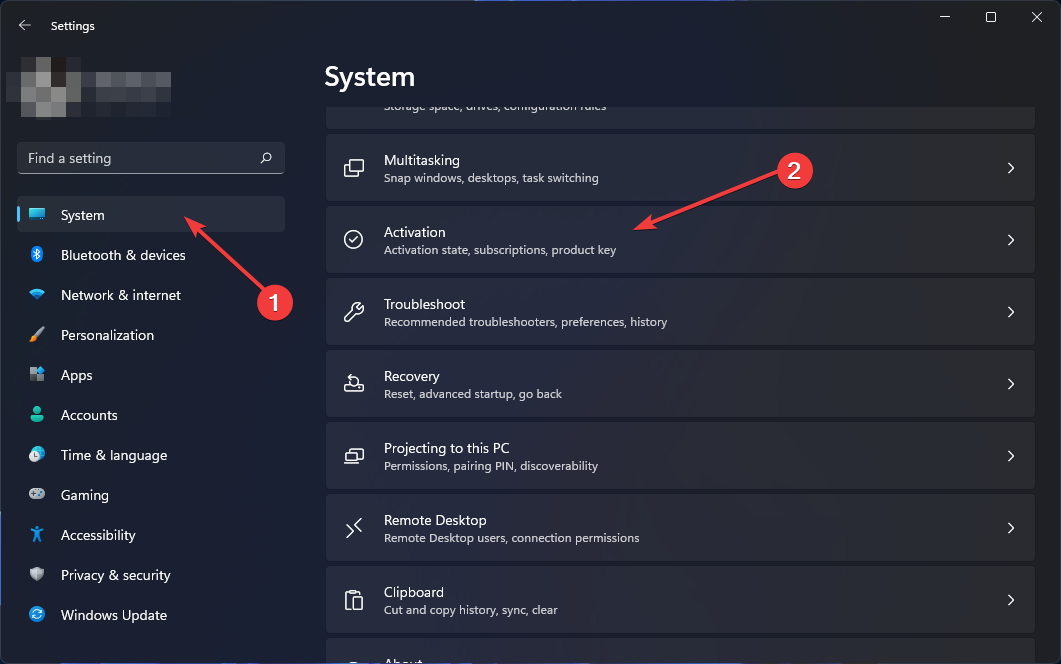Click the Accessibility figure icon

tap(37, 534)
